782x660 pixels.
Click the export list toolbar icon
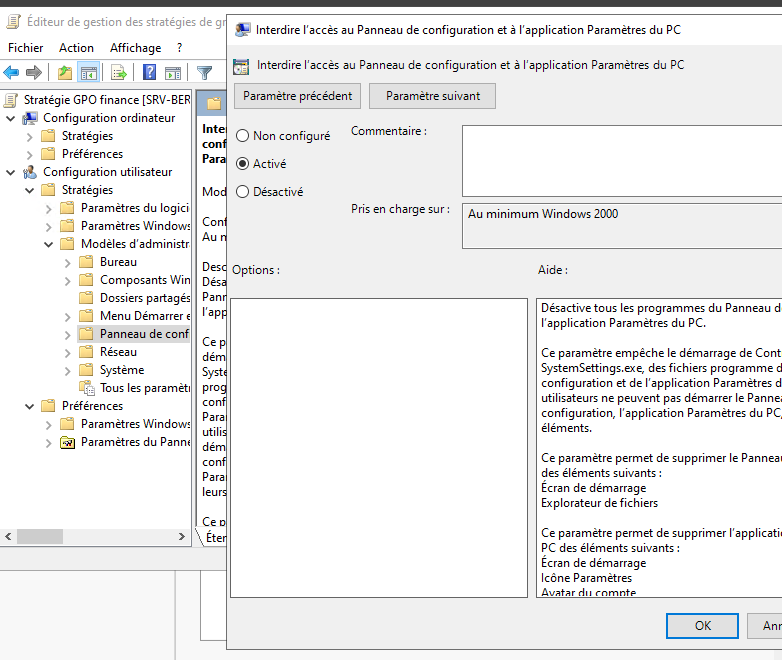point(119,72)
